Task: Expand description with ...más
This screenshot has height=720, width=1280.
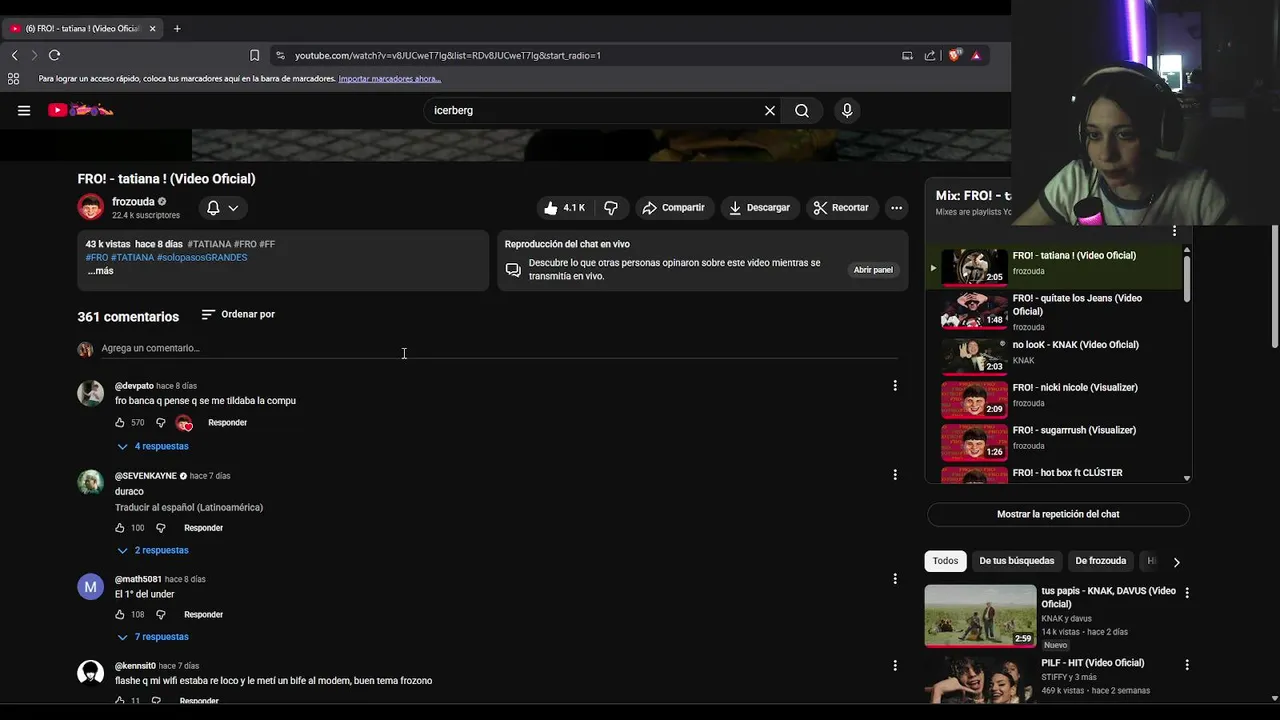Action: point(100,271)
